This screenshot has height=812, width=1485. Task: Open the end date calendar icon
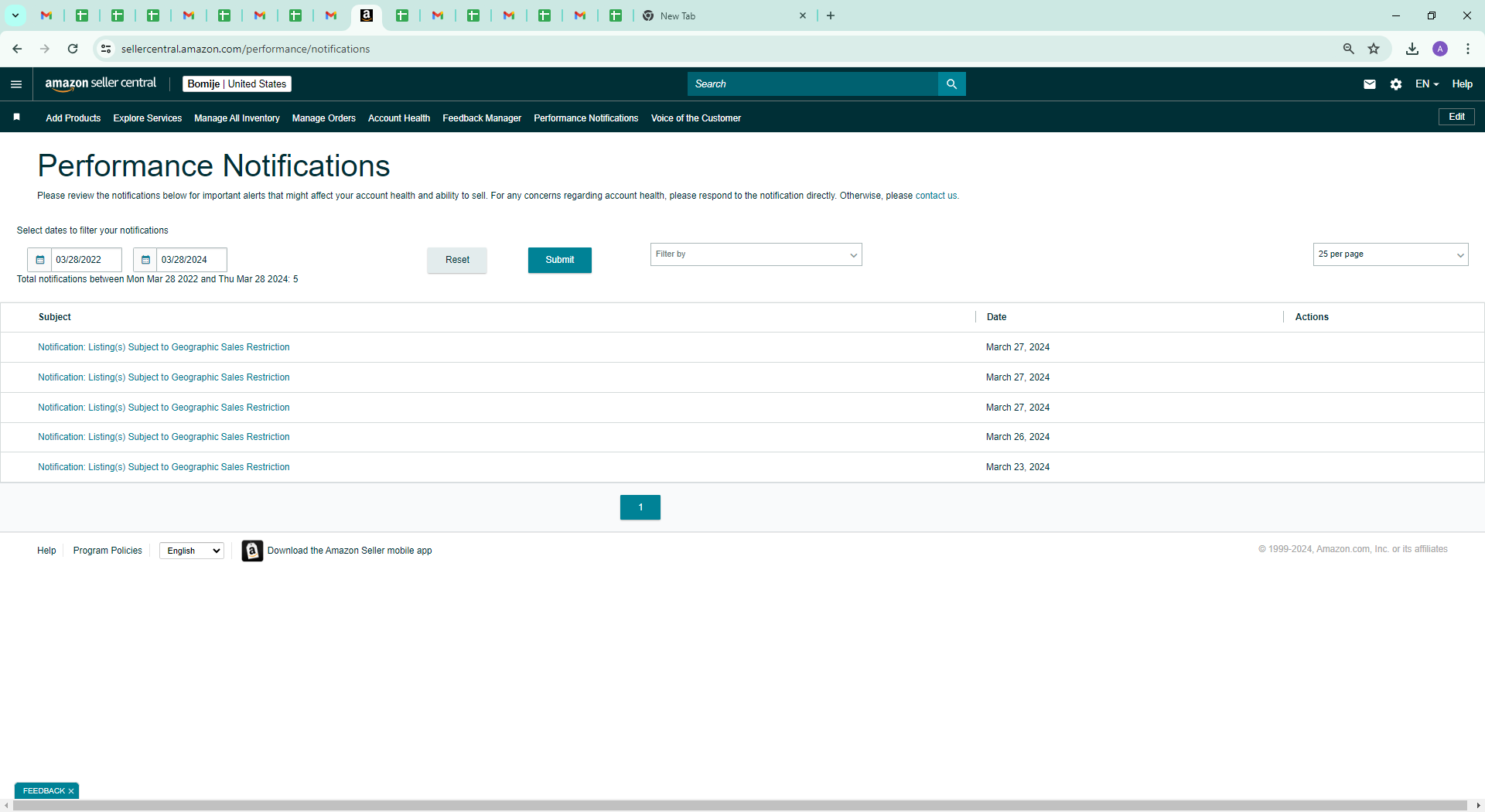coord(145,260)
